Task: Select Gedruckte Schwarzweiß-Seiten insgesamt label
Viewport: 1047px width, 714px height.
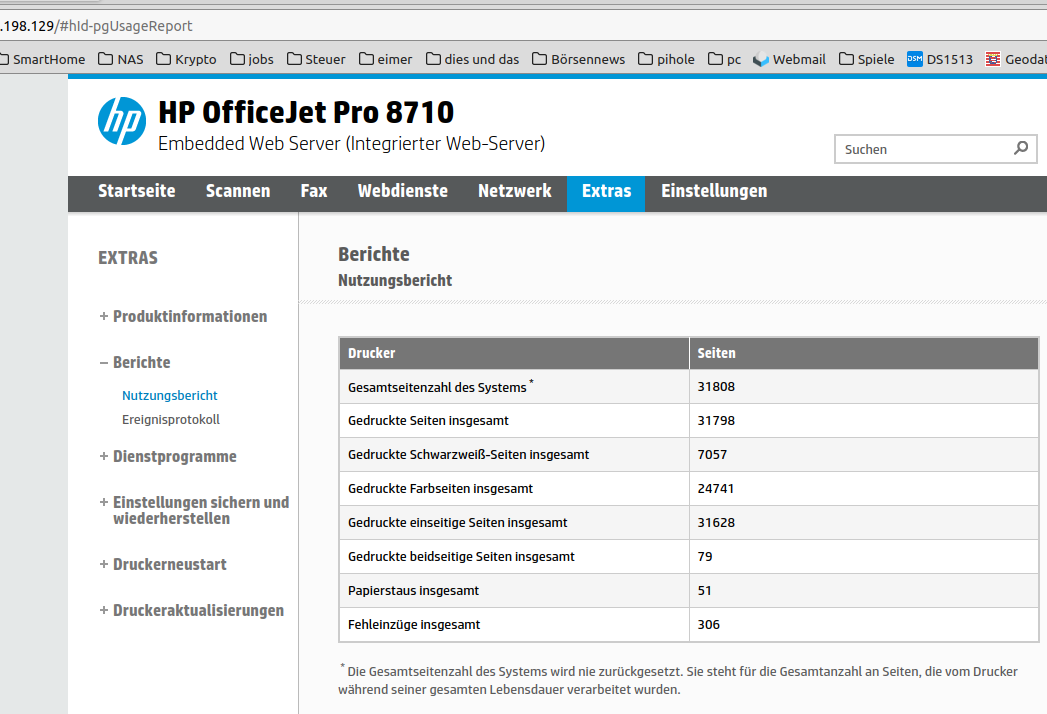Action: (x=468, y=455)
